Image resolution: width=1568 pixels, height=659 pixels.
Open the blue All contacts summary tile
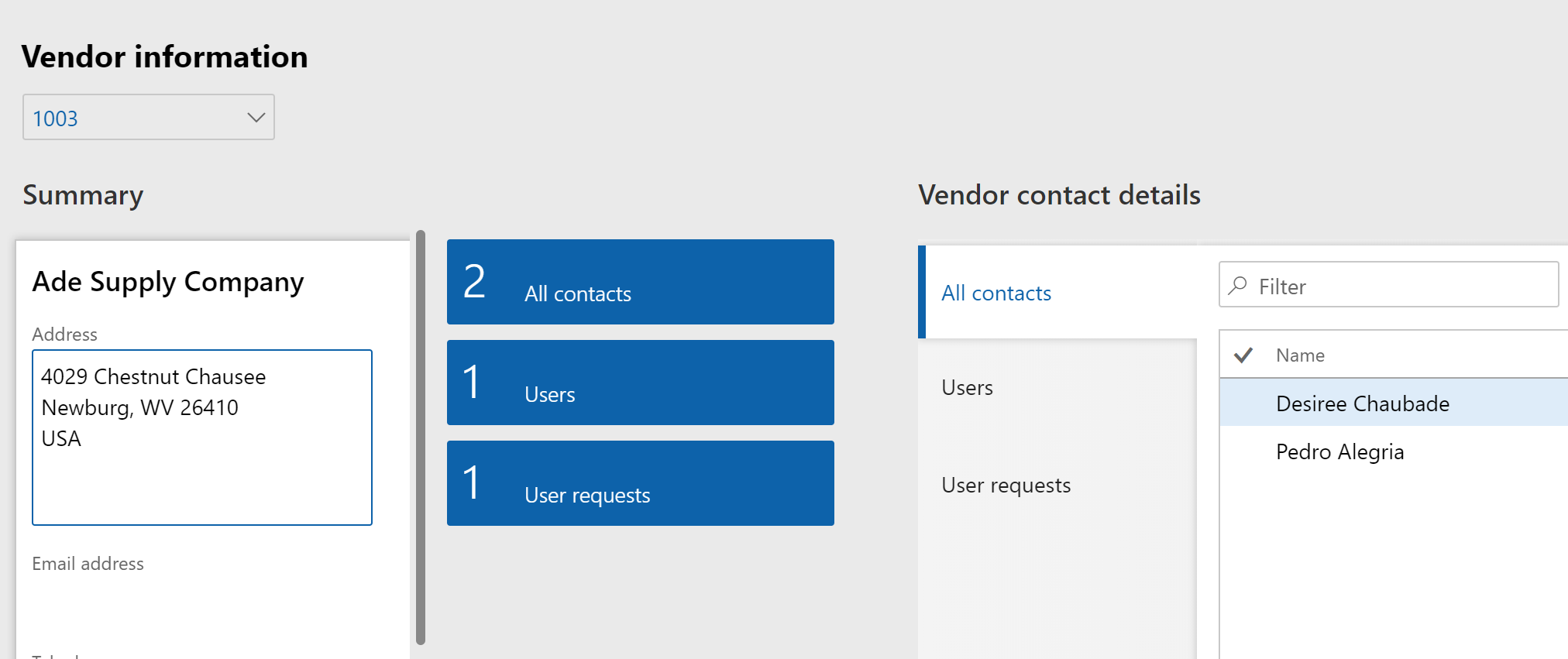point(640,282)
